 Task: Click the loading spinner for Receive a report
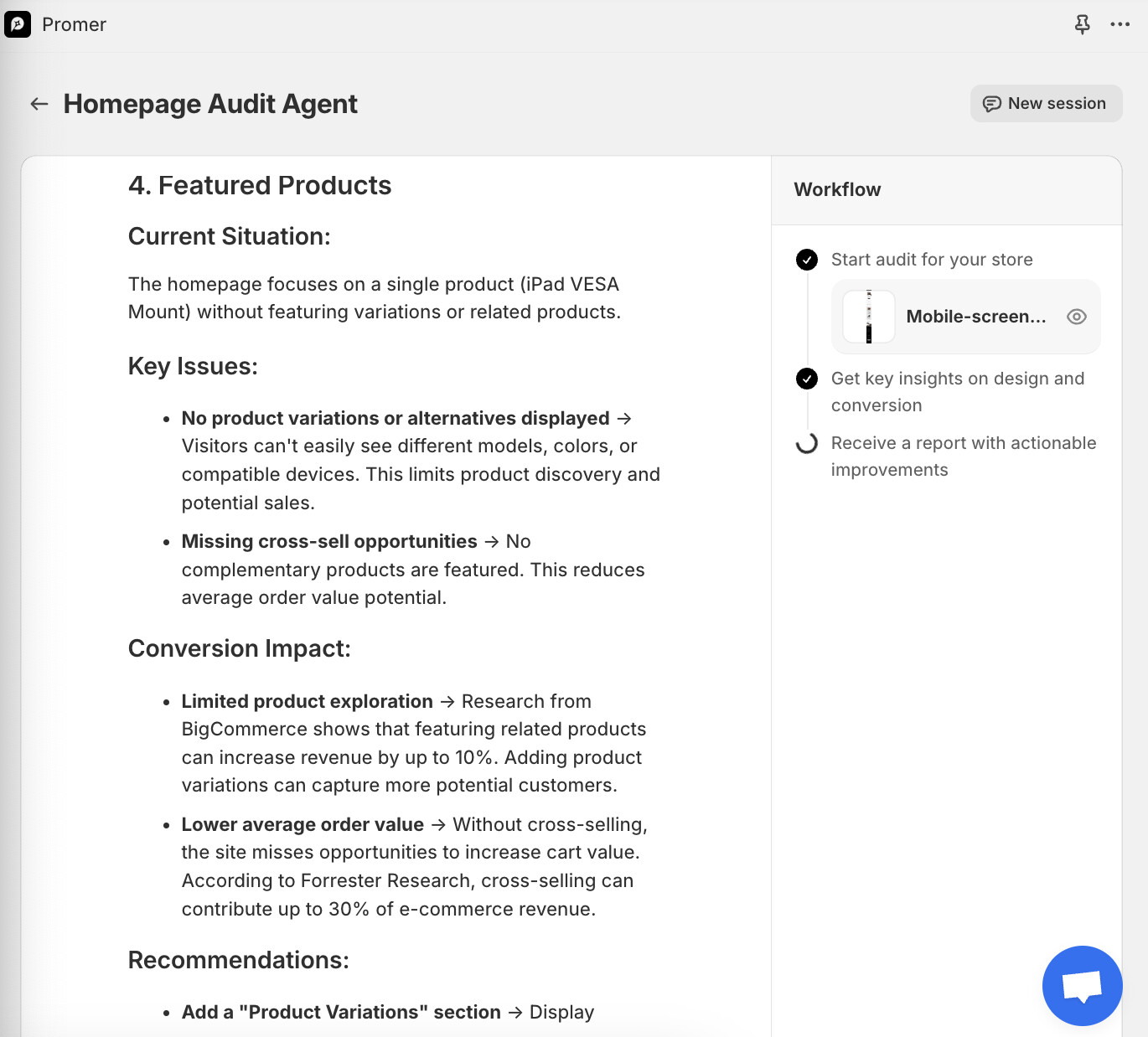[x=807, y=443]
